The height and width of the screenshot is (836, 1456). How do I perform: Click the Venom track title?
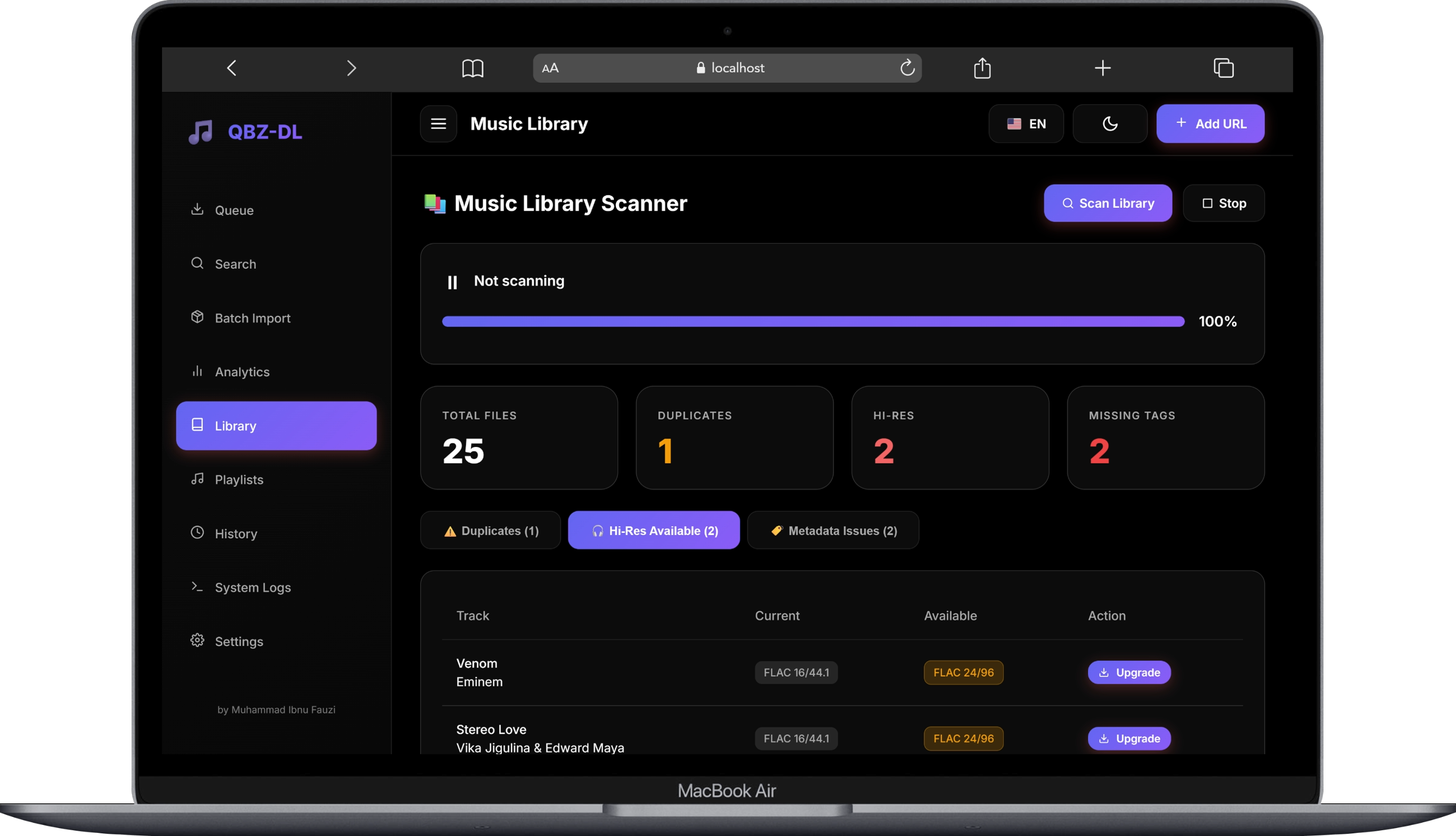click(477, 664)
